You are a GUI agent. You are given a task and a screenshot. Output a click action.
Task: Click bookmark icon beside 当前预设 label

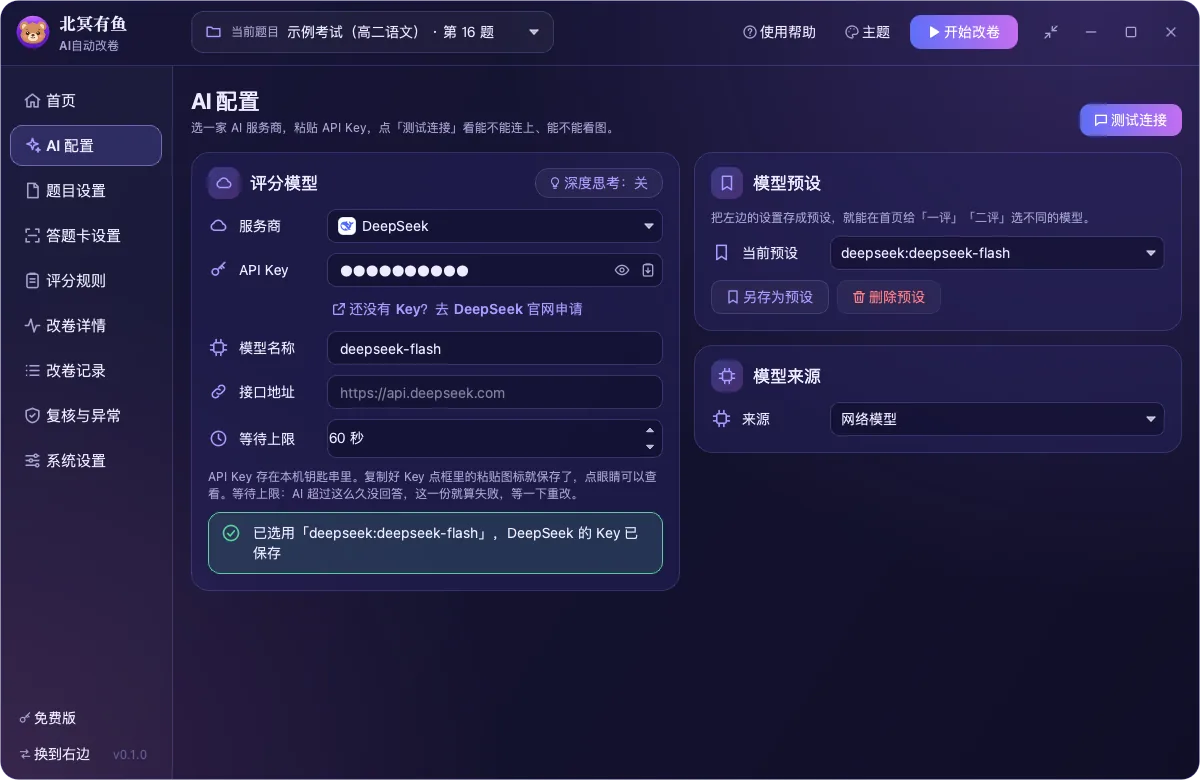tap(721, 253)
